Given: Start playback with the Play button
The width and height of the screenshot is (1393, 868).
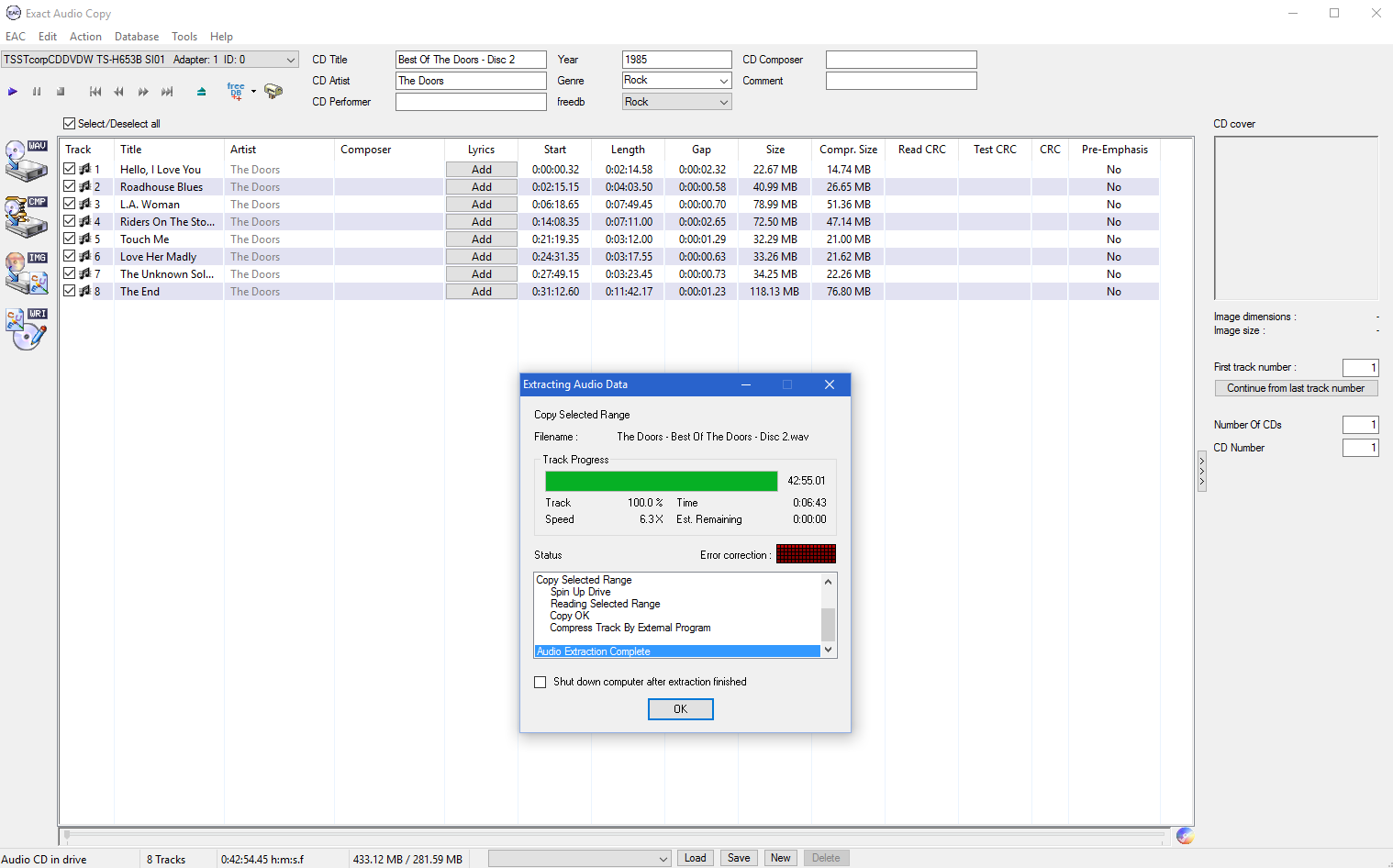Looking at the screenshot, I should click(x=13, y=92).
